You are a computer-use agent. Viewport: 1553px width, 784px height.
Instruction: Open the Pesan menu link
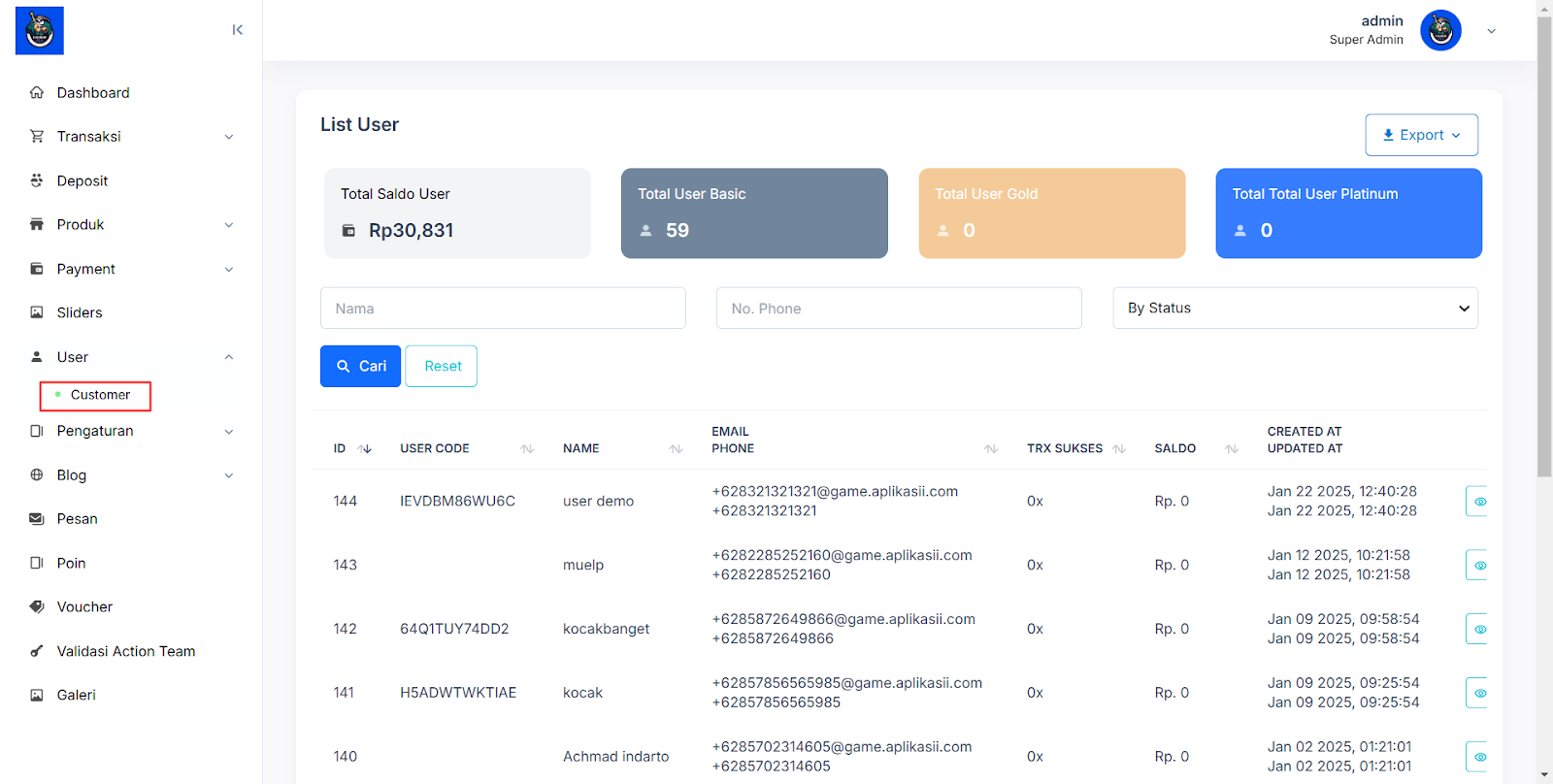pos(77,518)
